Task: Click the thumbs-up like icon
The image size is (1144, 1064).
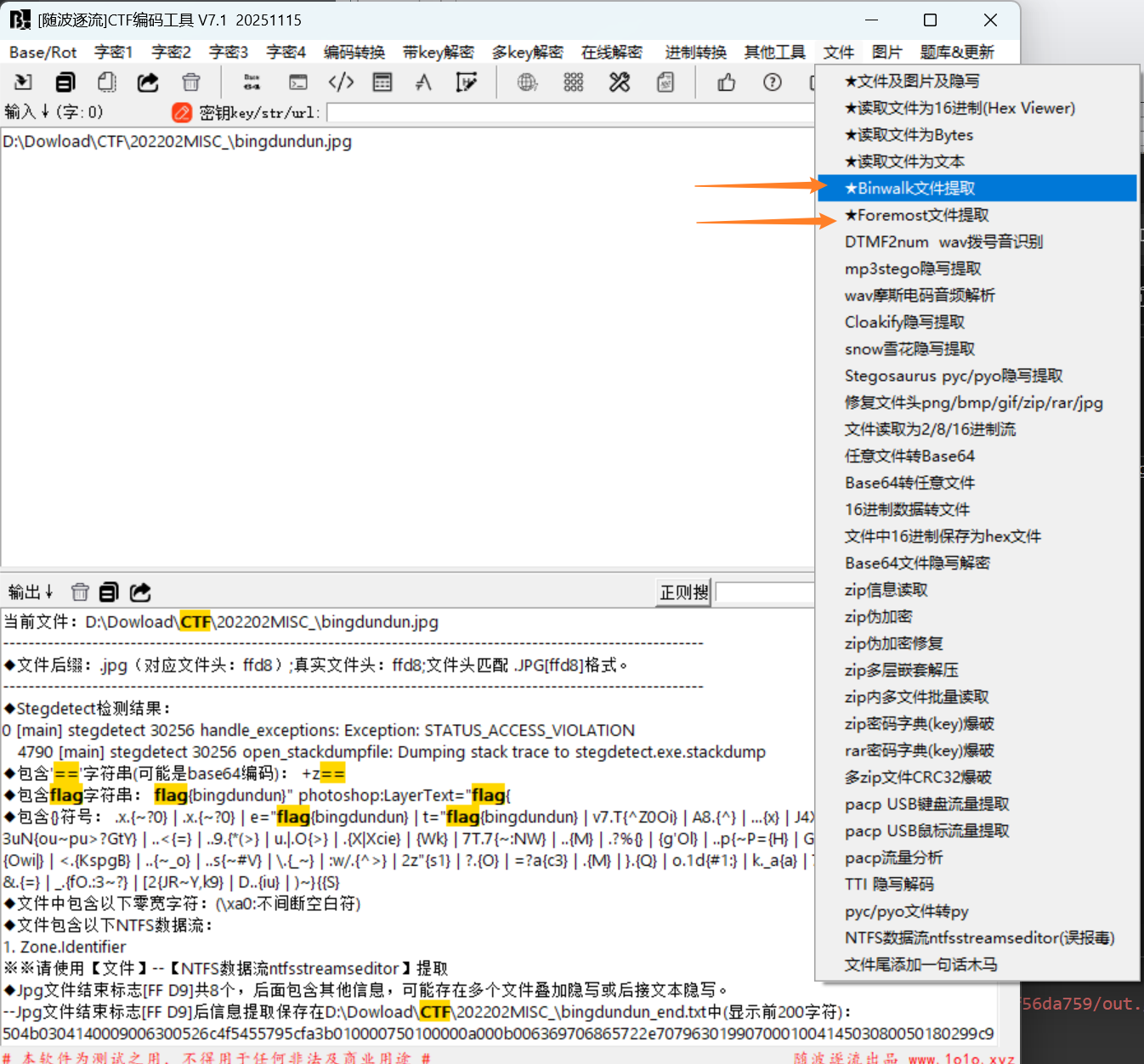Action: pos(727,82)
